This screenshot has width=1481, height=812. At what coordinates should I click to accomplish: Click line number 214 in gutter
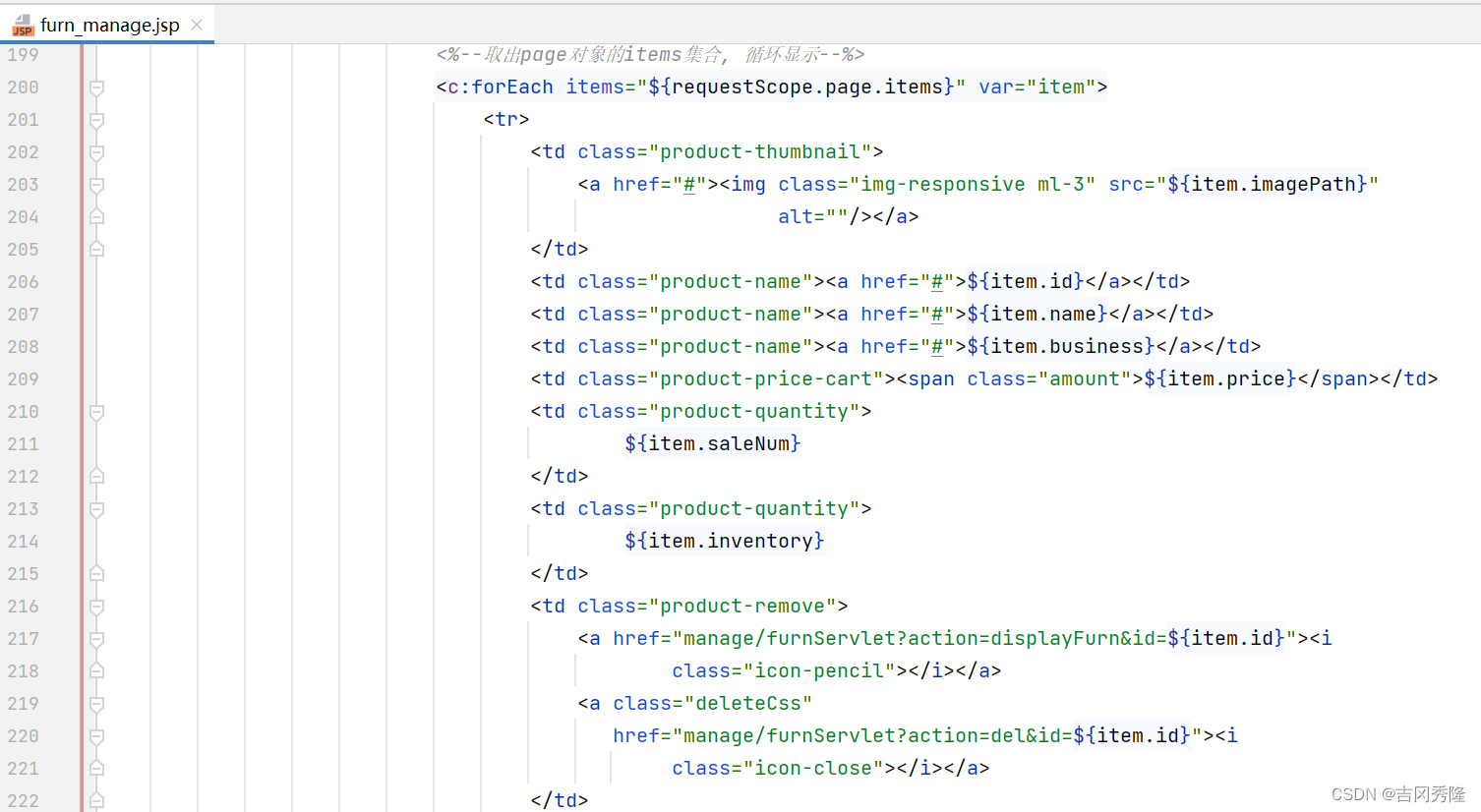tap(23, 542)
